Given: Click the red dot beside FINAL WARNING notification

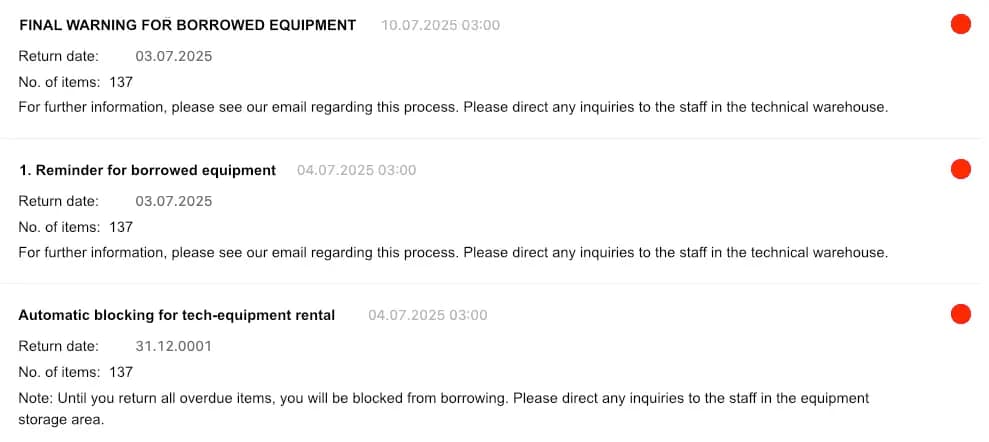Looking at the screenshot, I should click(x=960, y=25).
